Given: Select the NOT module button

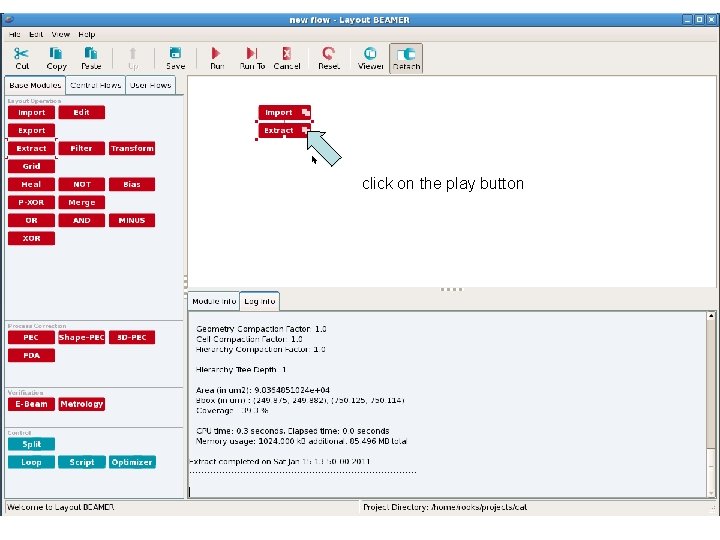Looking at the screenshot, I should (82, 184).
